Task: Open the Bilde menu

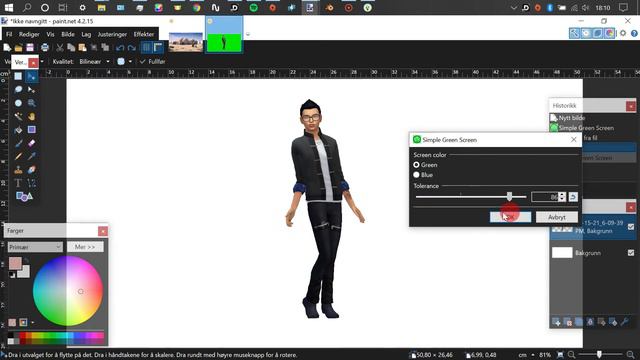Action: pyautogui.click(x=68, y=34)
